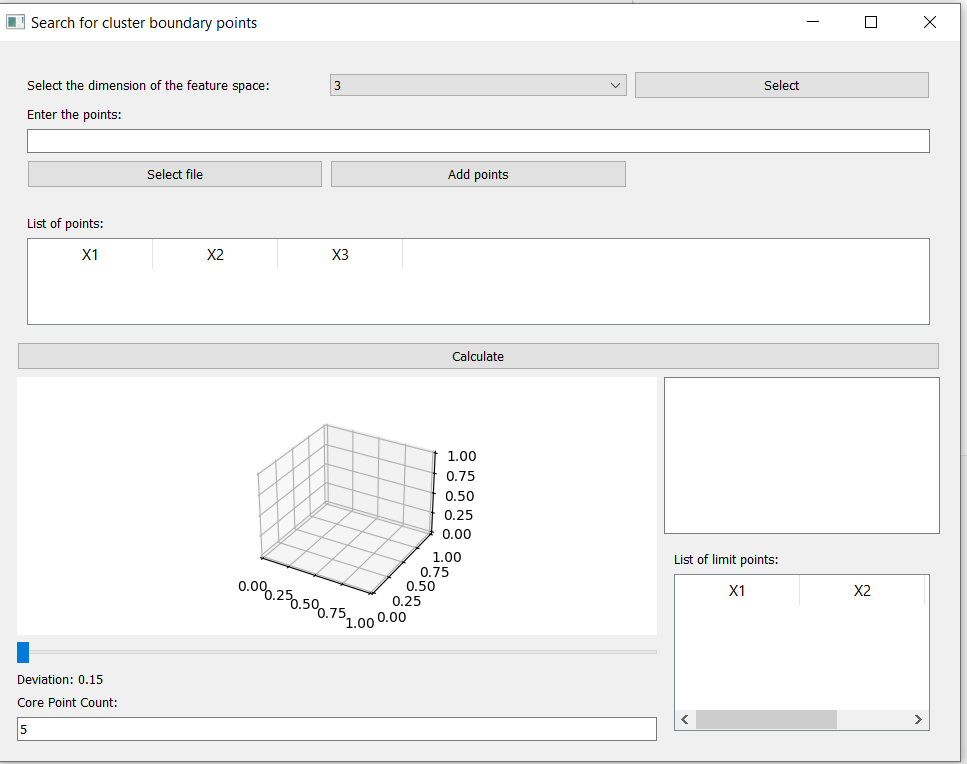Click the Deviation slider handle
This screenshot has height=764, width=967.
(23, 652)
